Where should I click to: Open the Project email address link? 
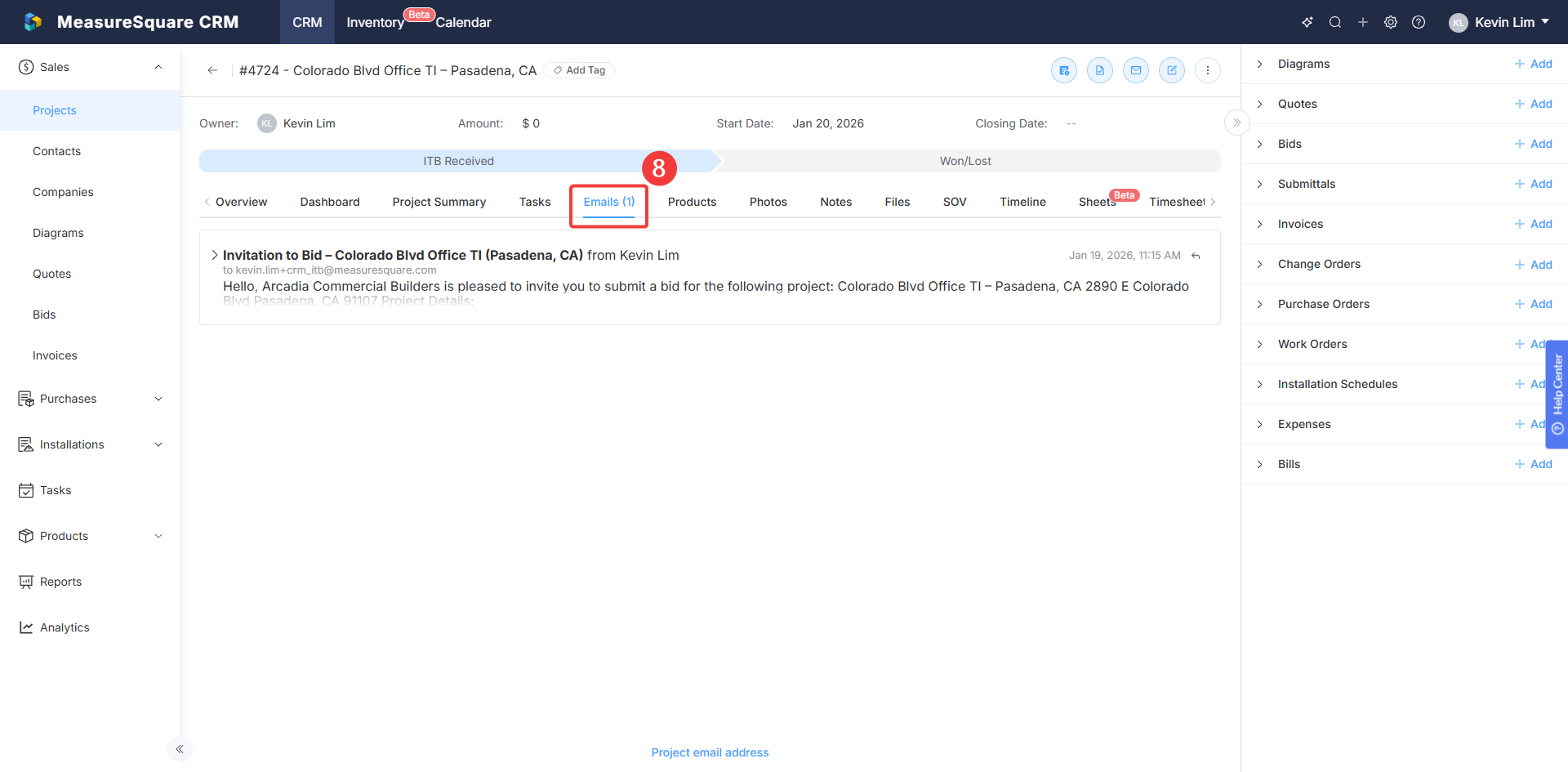[710, 752]
